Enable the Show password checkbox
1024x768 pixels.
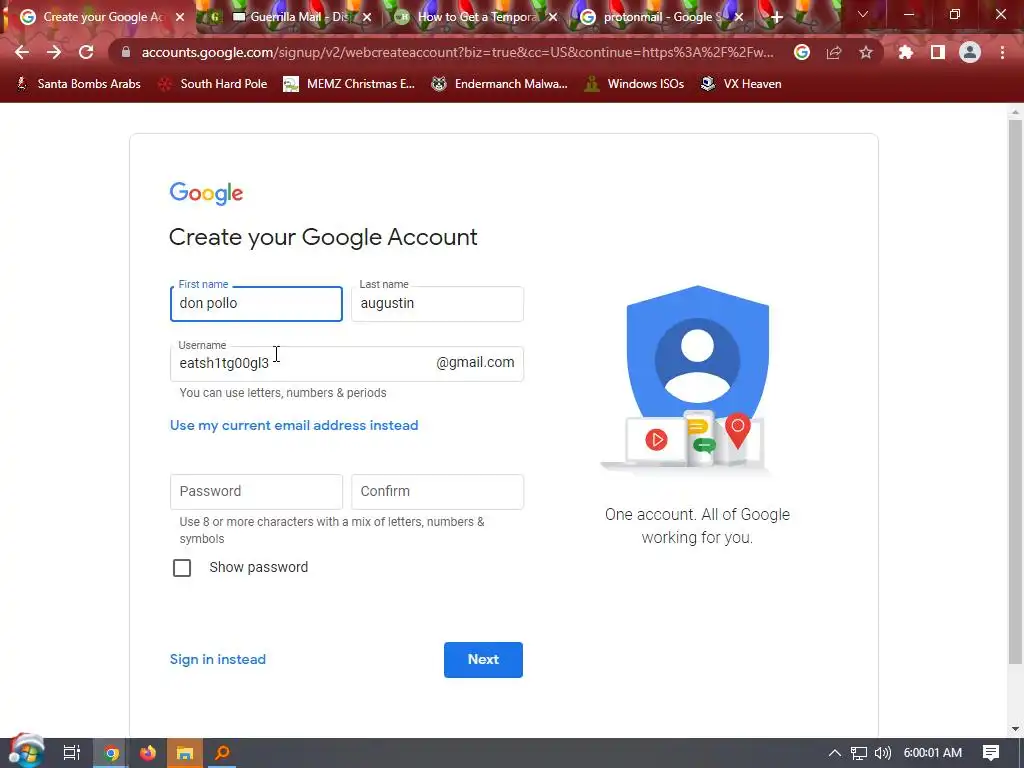[182, 568]
